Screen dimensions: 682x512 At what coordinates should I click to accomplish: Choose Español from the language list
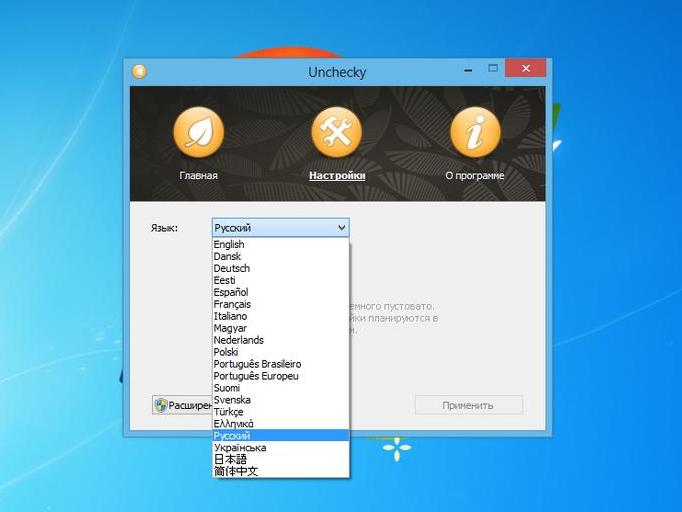[281, 292]
